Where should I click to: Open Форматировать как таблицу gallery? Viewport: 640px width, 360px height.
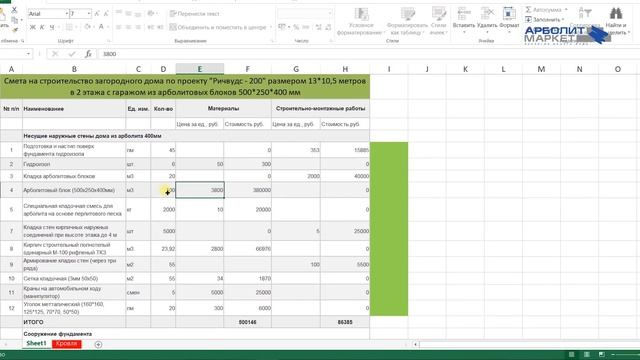[407, 21]
